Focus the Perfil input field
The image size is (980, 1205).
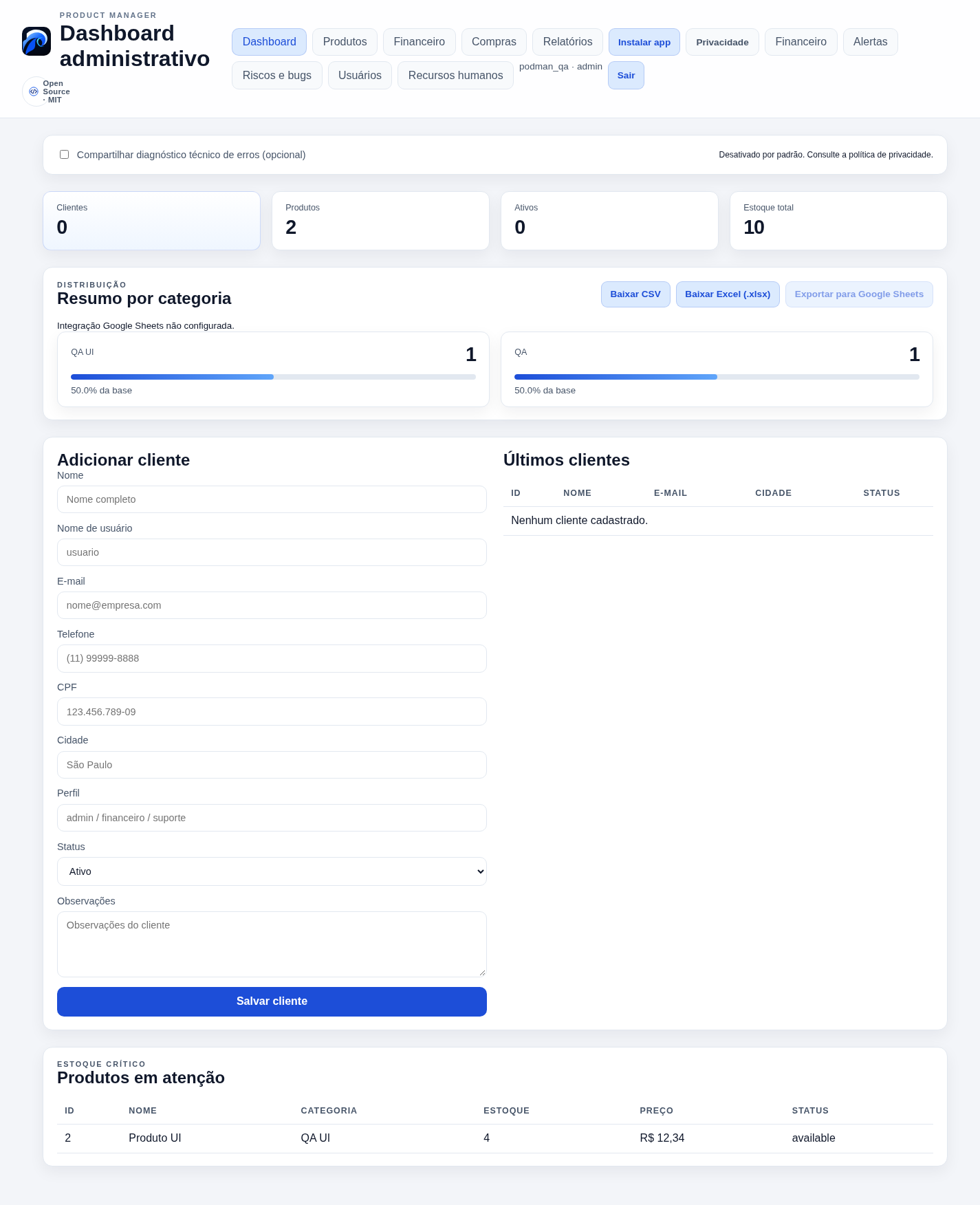pos(272,818)
